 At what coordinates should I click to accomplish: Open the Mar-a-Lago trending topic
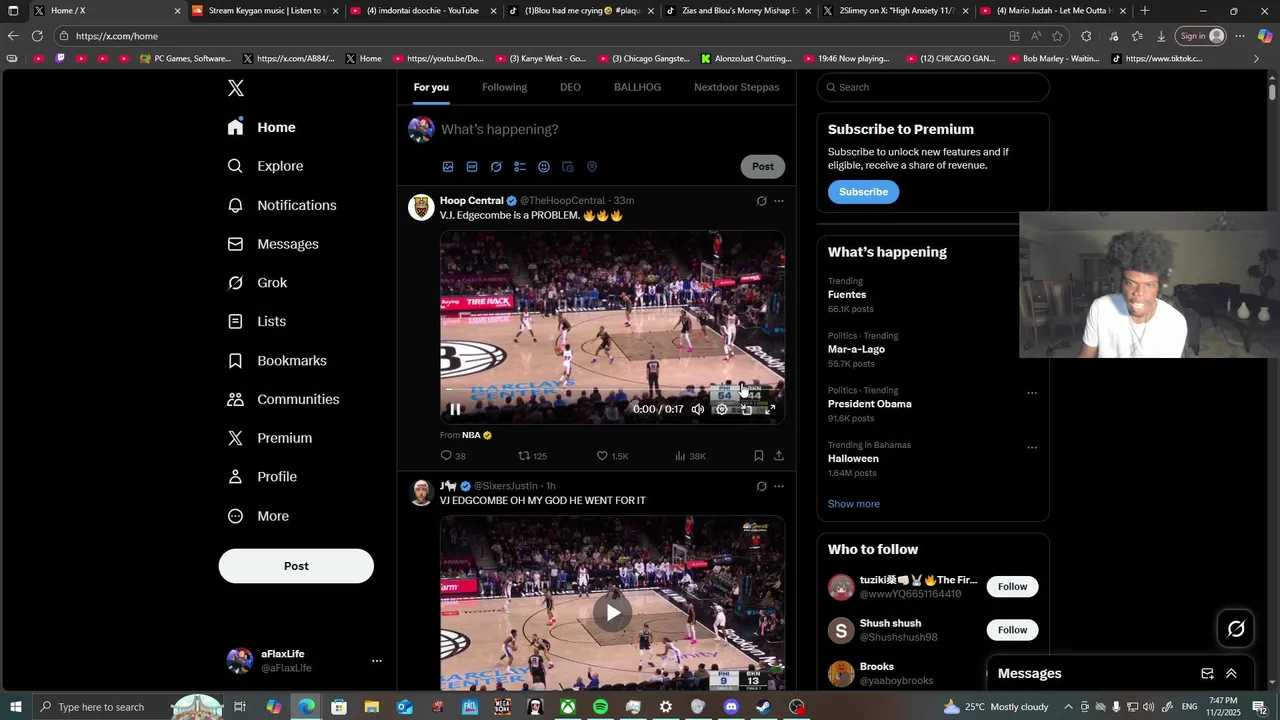coord(856,349)
